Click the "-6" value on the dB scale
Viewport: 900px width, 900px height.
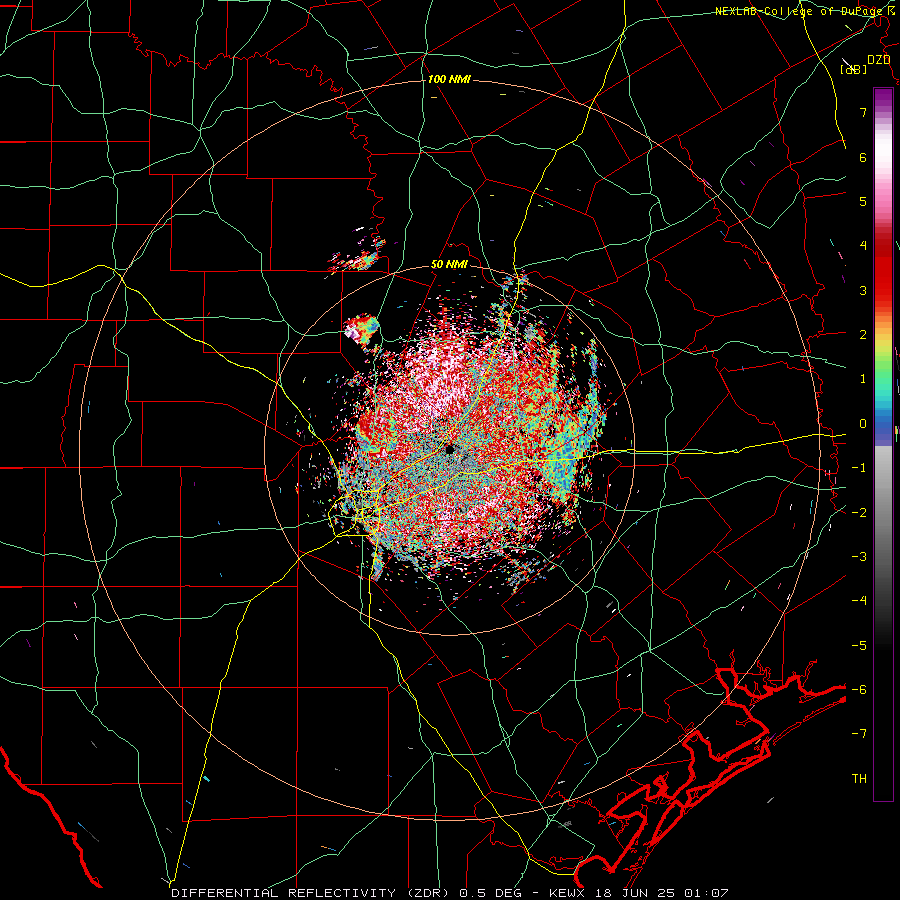[859, 689]
